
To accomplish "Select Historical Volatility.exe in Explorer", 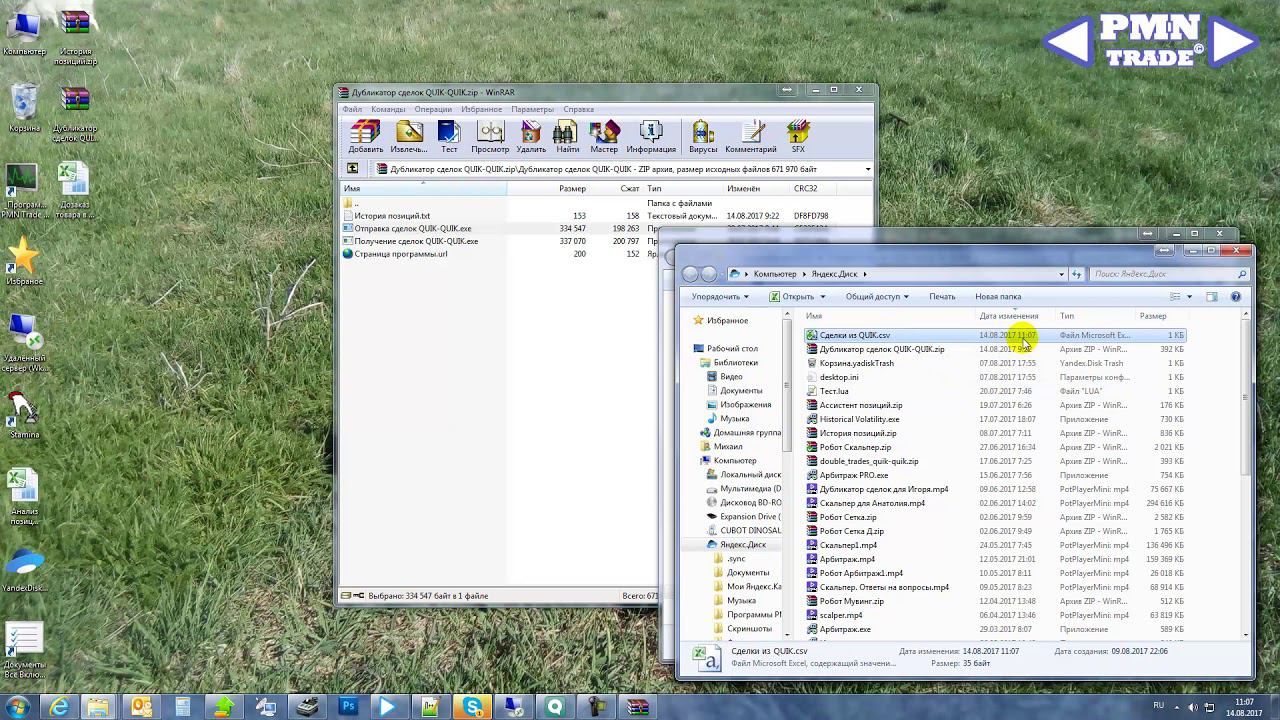I will pos(859,419).
